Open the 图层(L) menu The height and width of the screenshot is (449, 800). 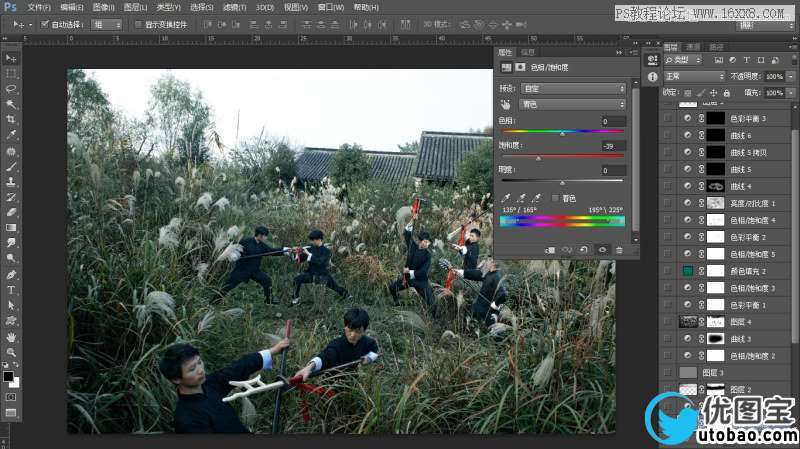click(135, 8)
